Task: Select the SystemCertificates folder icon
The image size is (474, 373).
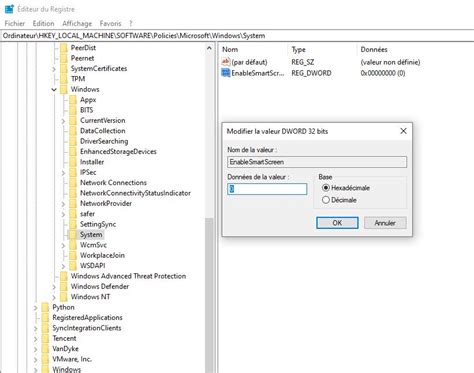Action: coord(64,68)
